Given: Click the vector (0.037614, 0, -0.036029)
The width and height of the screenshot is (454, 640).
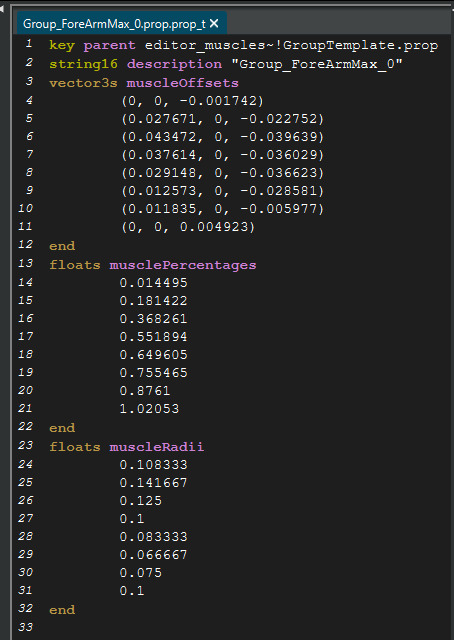Looking at the screenshot, I should click(x=223, y=155).
